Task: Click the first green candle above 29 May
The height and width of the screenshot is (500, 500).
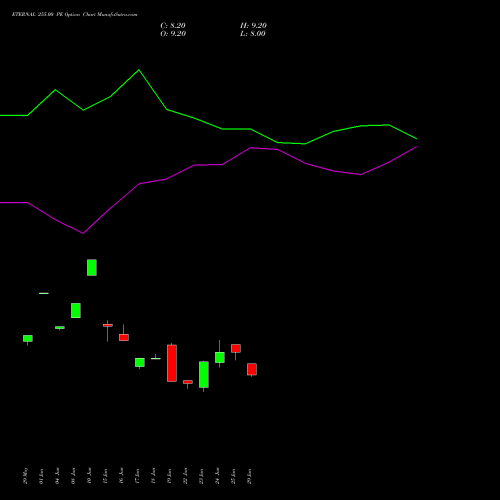Action: tap(28, 338)
